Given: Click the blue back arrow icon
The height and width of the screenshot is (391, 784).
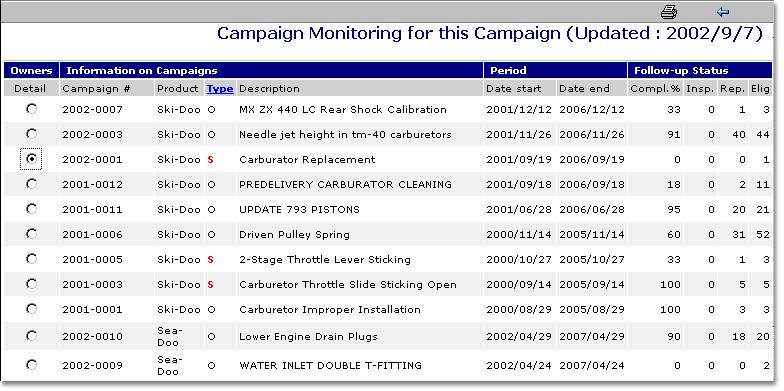Looking at the screenshot, I should [722, 12].
